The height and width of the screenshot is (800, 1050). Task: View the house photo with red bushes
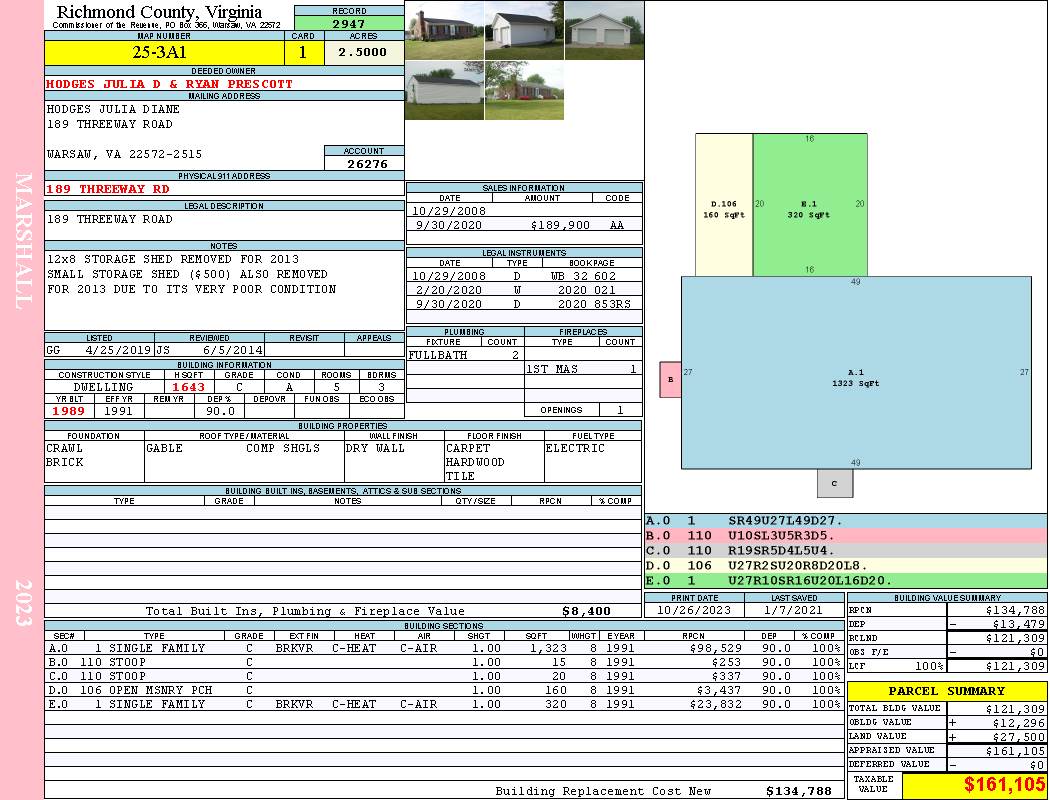(x=524, y=91)
